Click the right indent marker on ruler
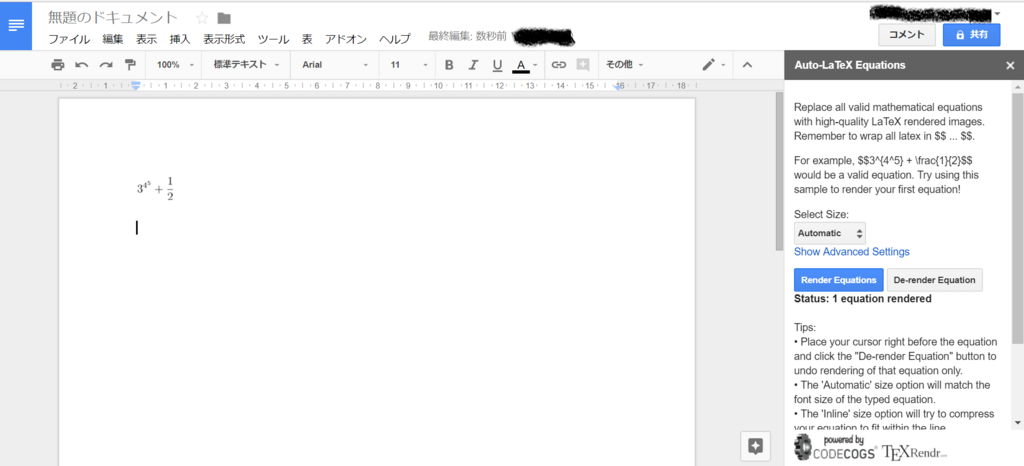Viewport: 1024px width, 466px height. click(x=619, y=86)
